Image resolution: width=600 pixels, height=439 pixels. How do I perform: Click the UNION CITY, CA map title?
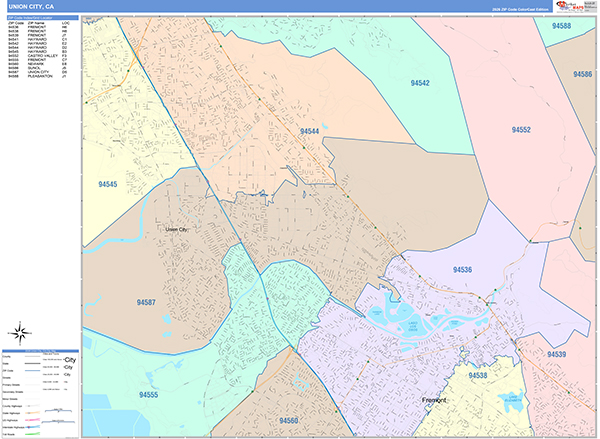pyautogui.click(x=31, y=7)
